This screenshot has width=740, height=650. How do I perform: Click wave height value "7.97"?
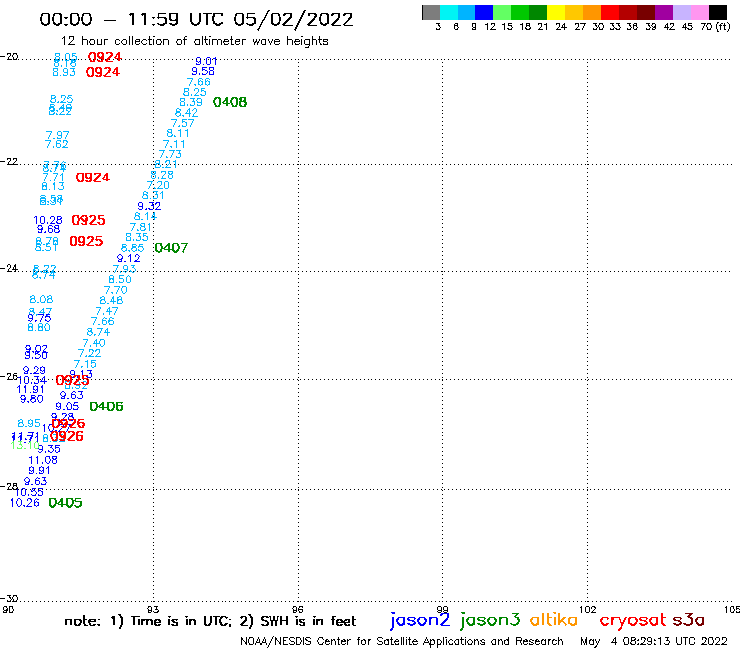pos(57,135)
